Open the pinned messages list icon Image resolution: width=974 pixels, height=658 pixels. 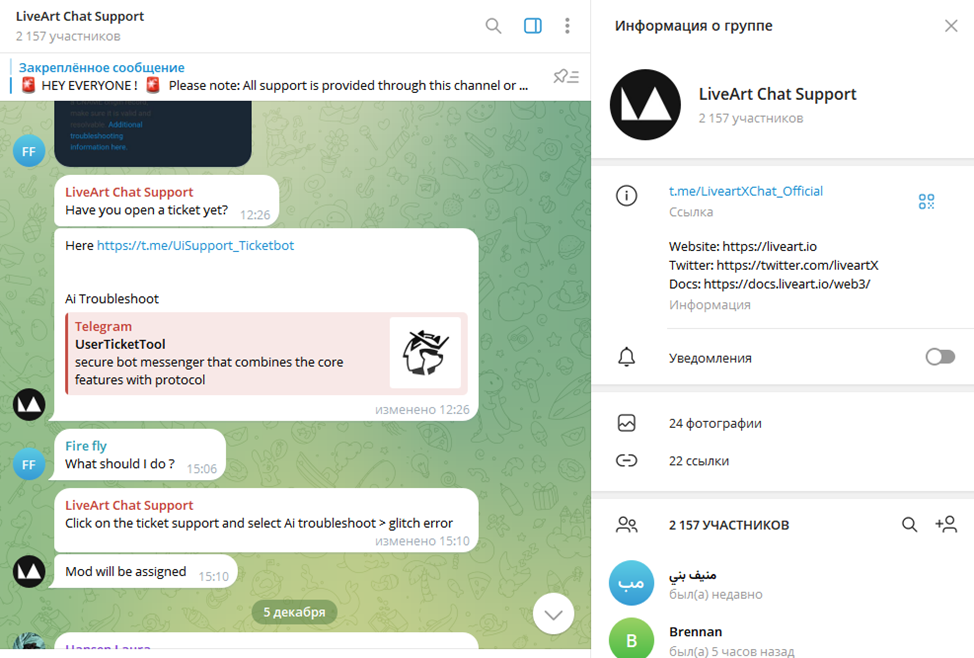[x=566, y=76]
